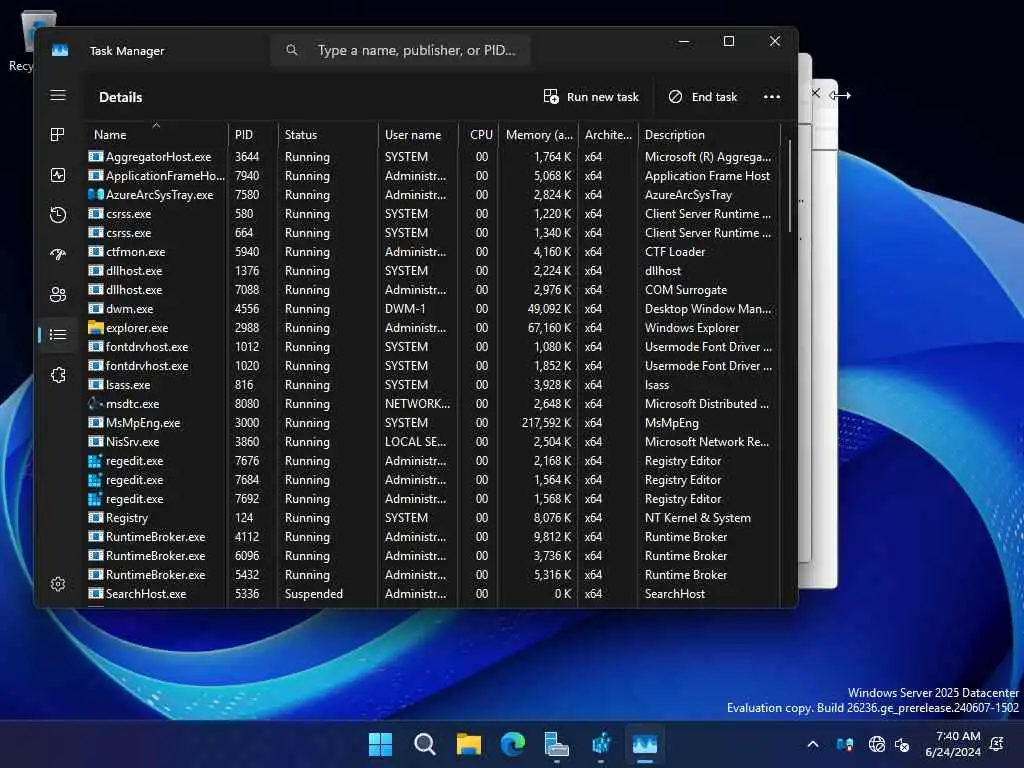Image resolution: width=1024 pixels, height=768 pixels.
Task: Open File Explorer from the taskbar
Action: (x=469, y=744)
